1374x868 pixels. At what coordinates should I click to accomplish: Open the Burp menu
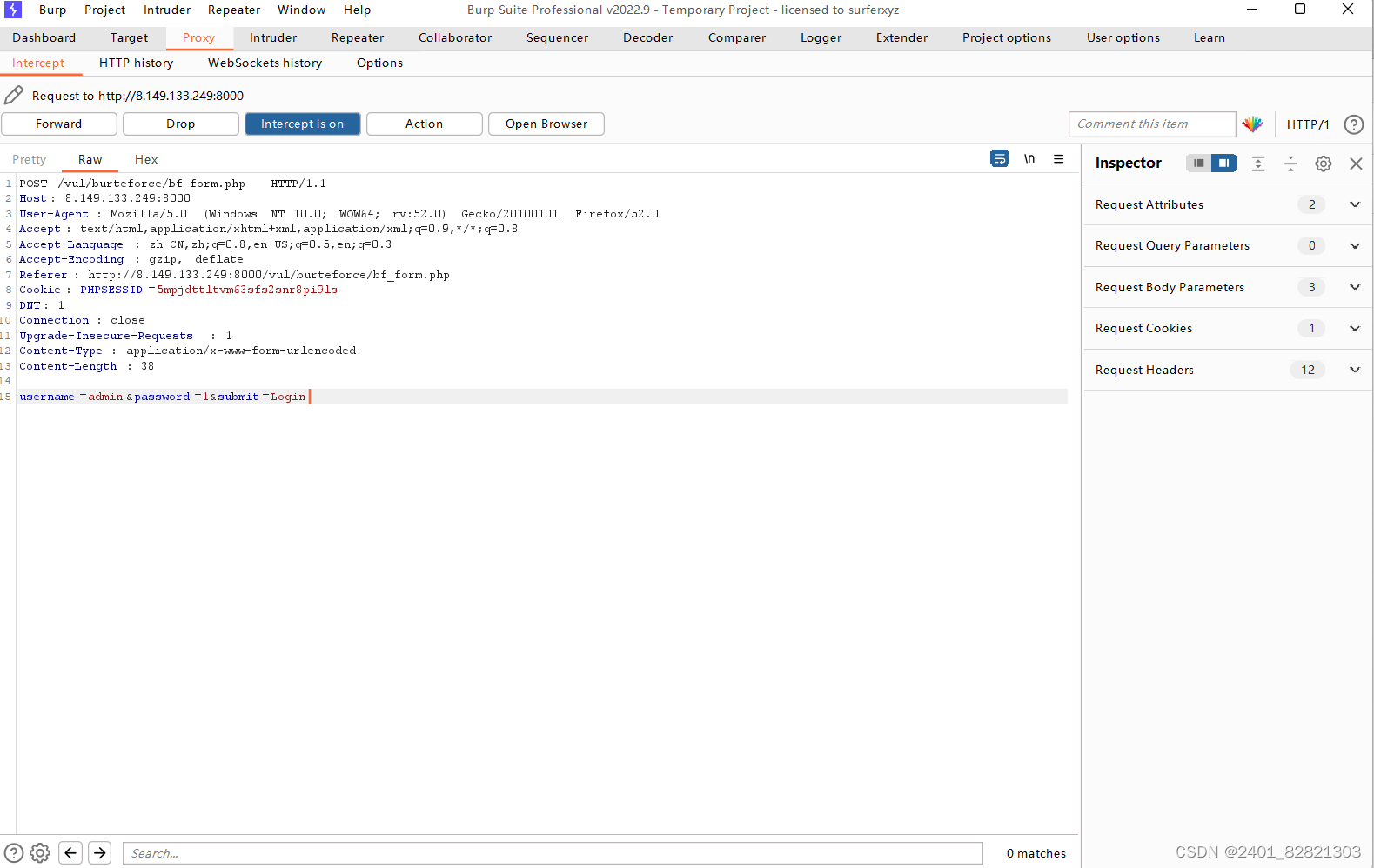[x=53, y=10]
